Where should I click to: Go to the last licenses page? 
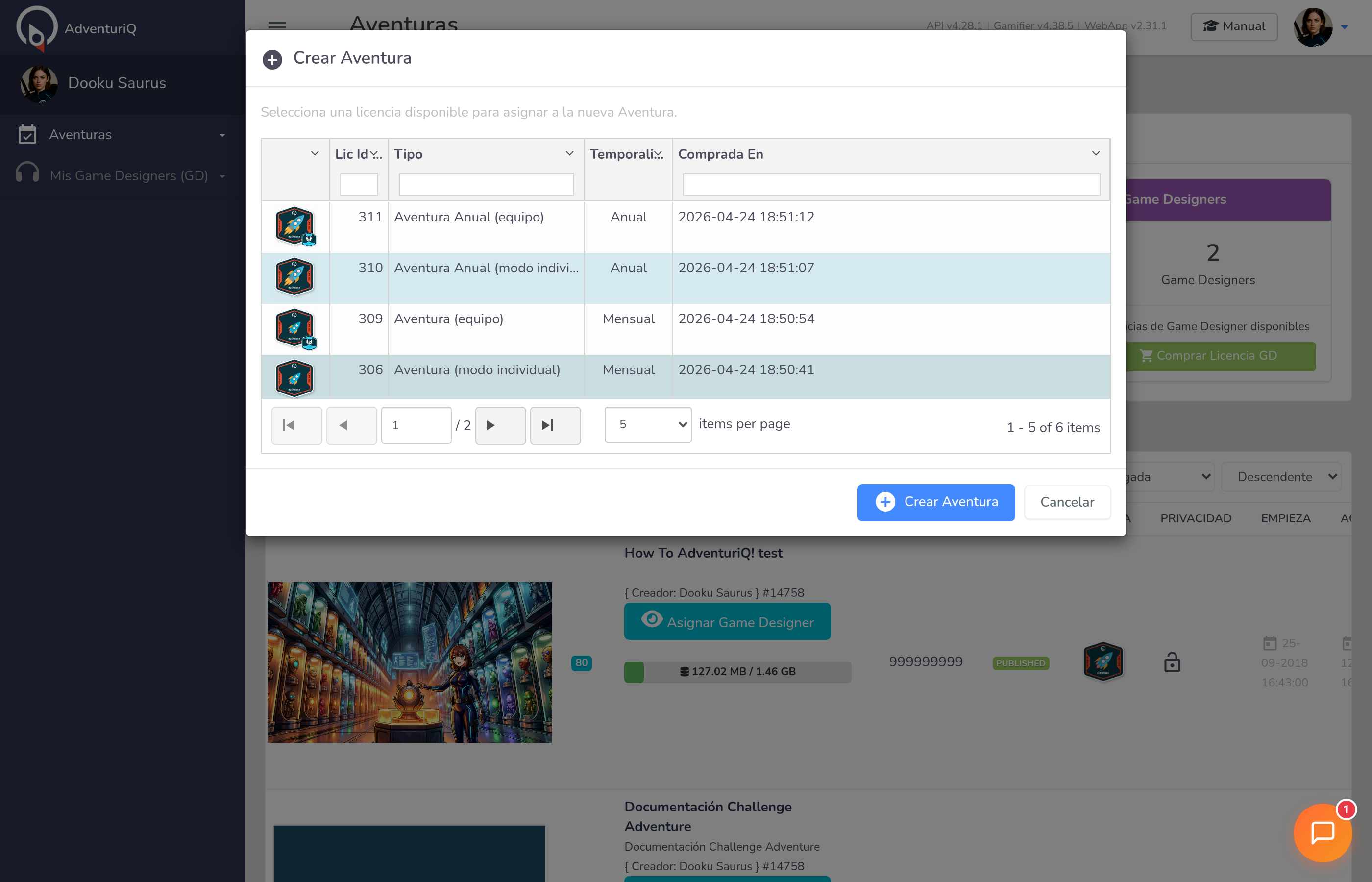(556, 425)
